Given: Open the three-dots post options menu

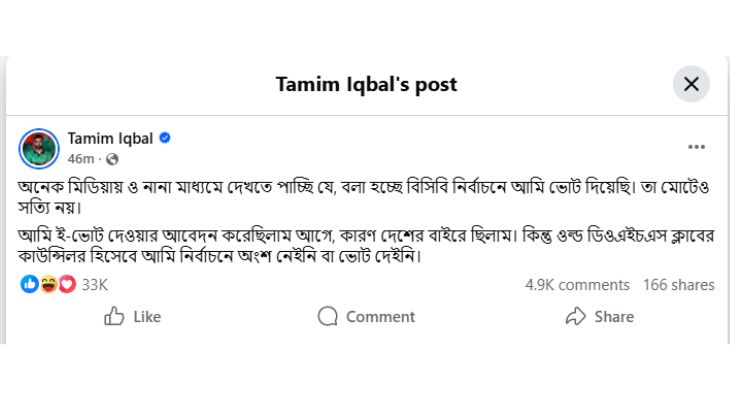Looking at the screenshot, I should pyautogui.click(x=696, y=147).
